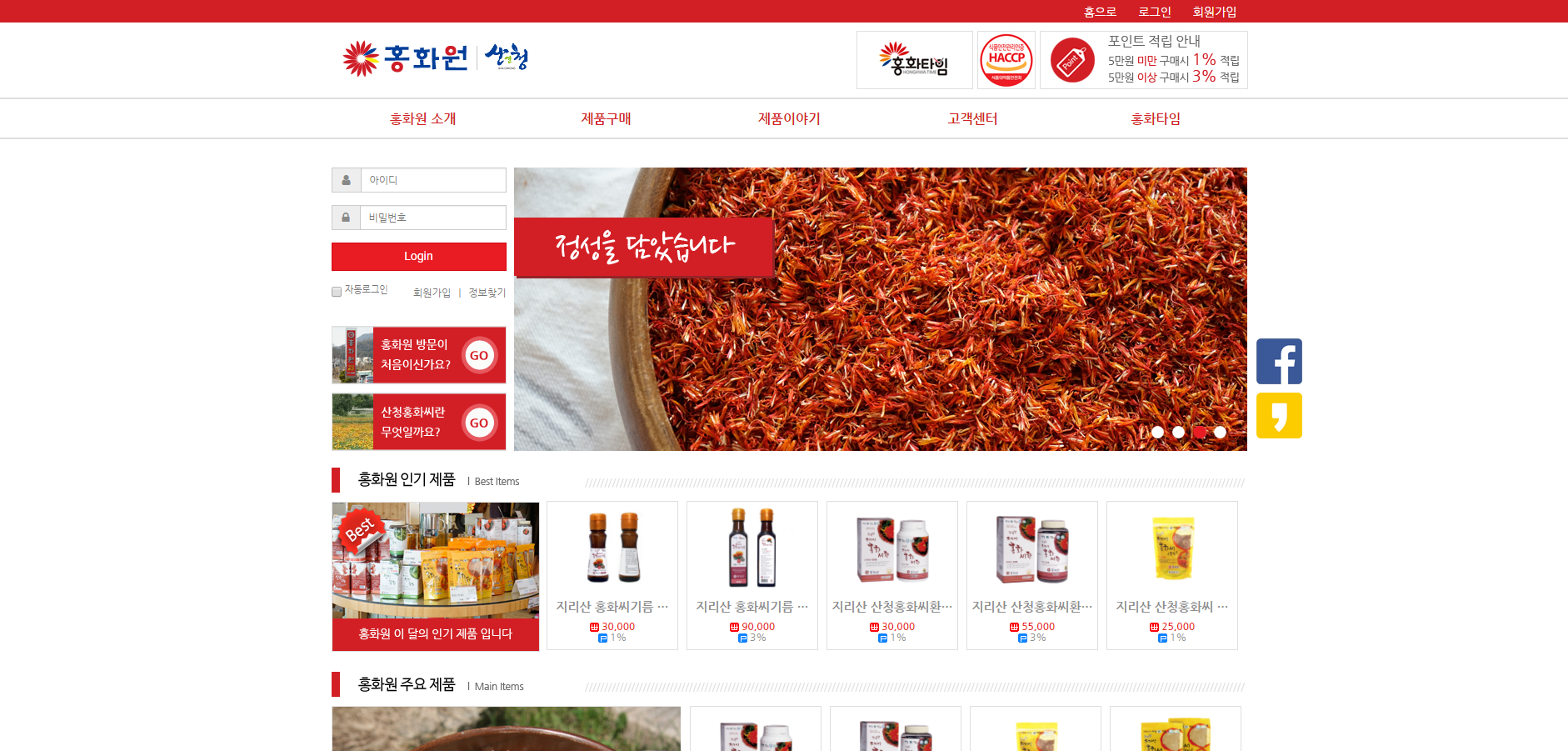Click 회원가입 in the top red bar
The width and height of the screenshot is (1568, 751).
click(1215, 12)
